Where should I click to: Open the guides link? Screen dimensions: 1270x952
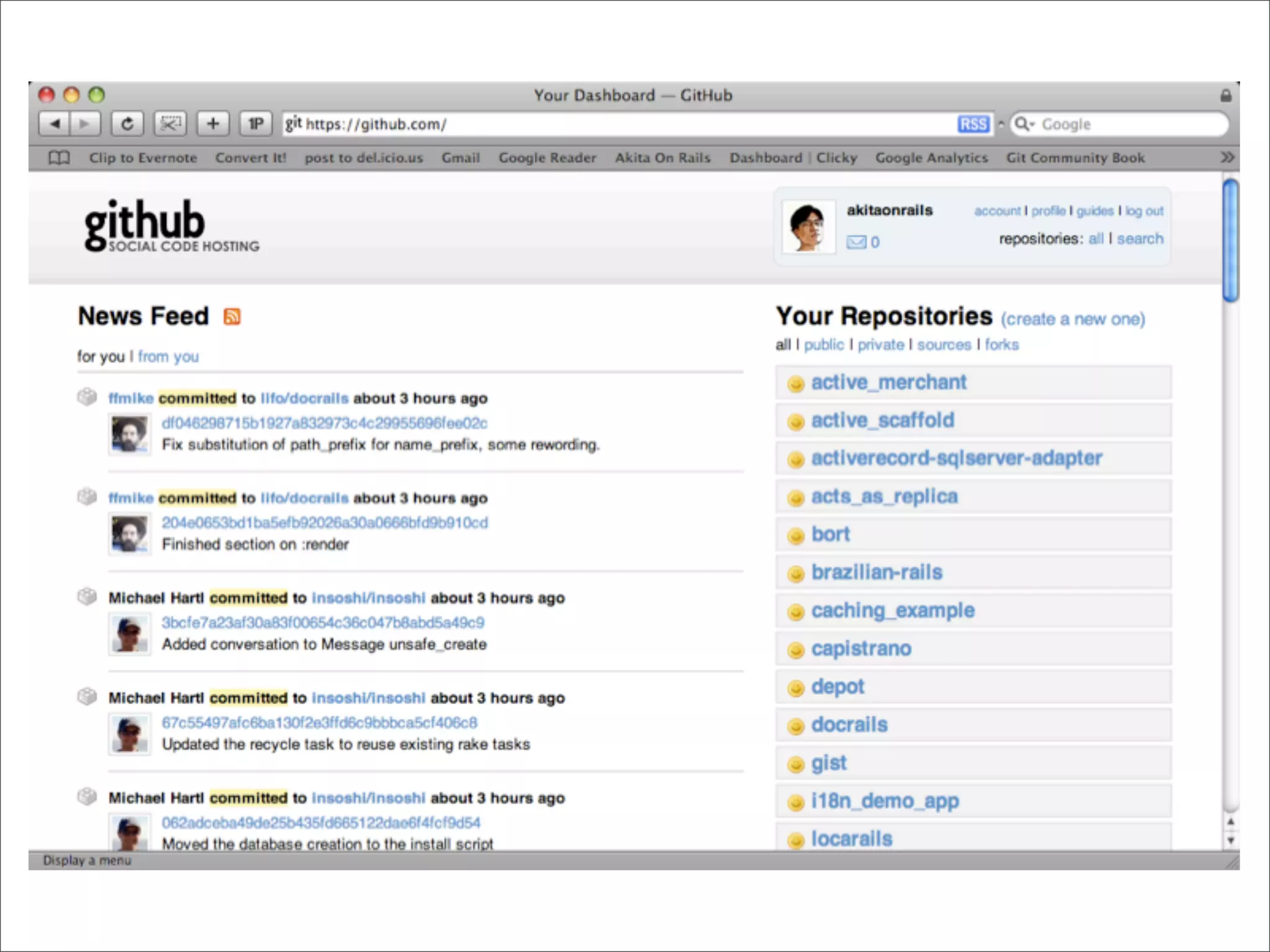tap(1095, 211)
